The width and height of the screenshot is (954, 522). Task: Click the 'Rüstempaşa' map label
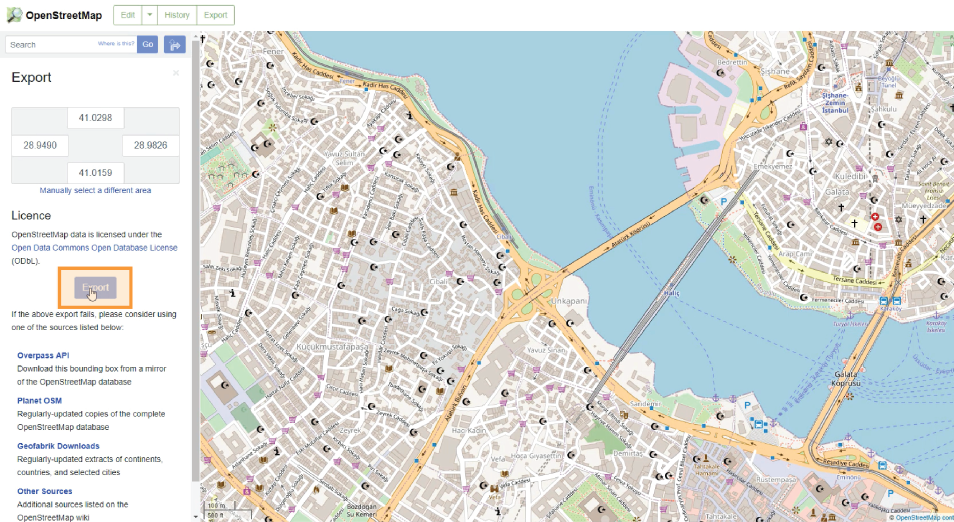pos(776,479)
